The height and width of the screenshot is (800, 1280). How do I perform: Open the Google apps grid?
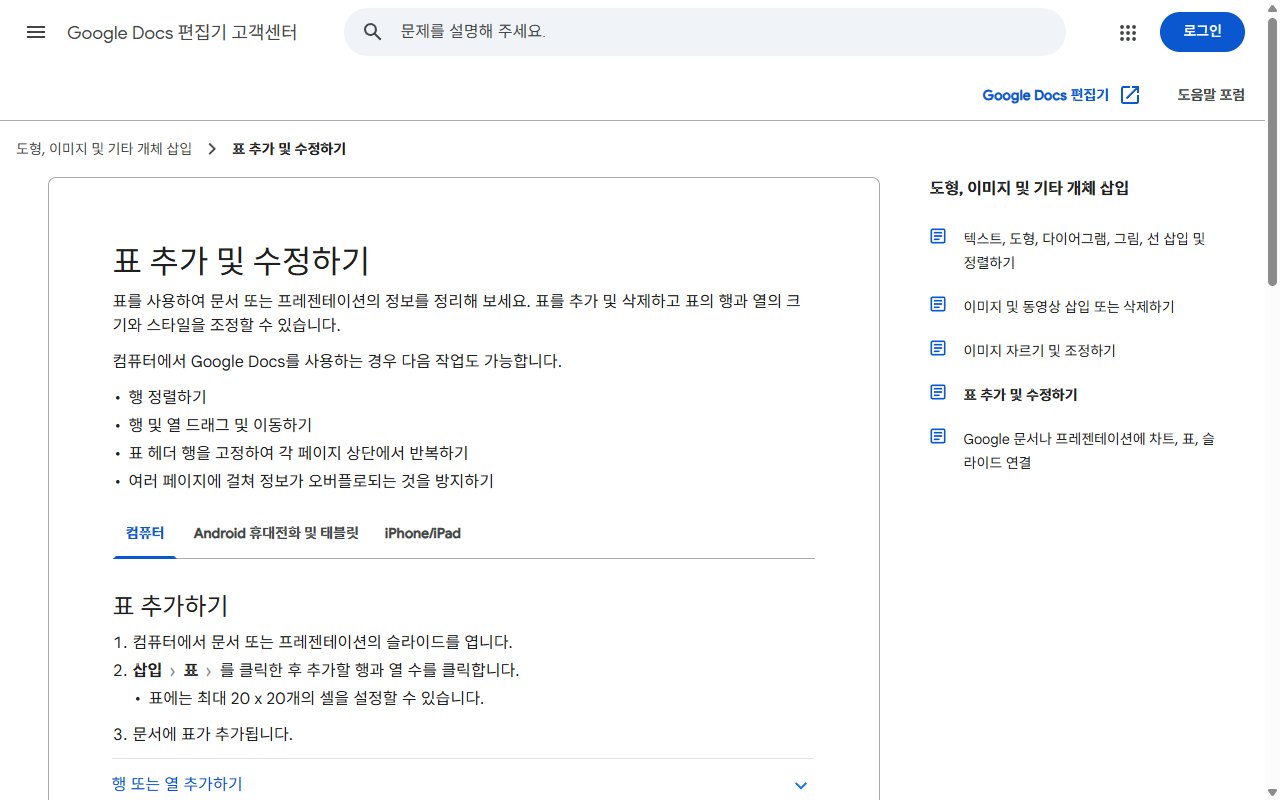1128,32
